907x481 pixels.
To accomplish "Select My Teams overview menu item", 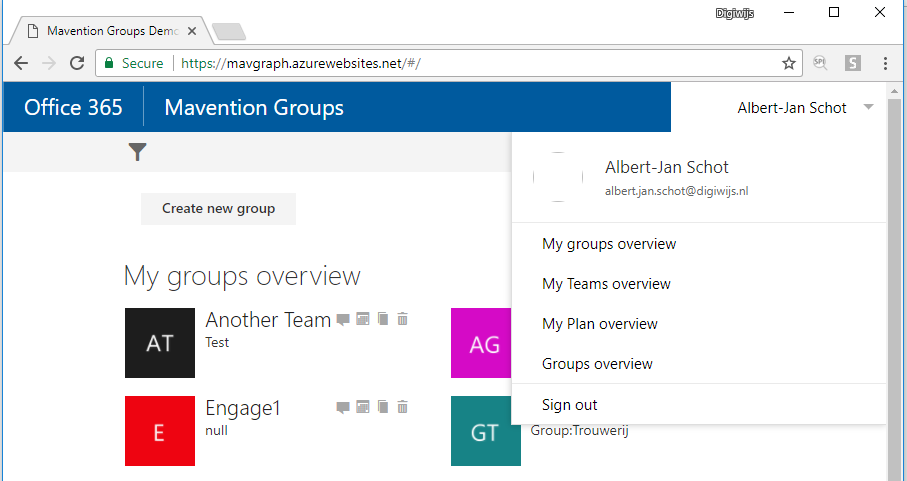I will pyautogui.click(x=606, y=284).
